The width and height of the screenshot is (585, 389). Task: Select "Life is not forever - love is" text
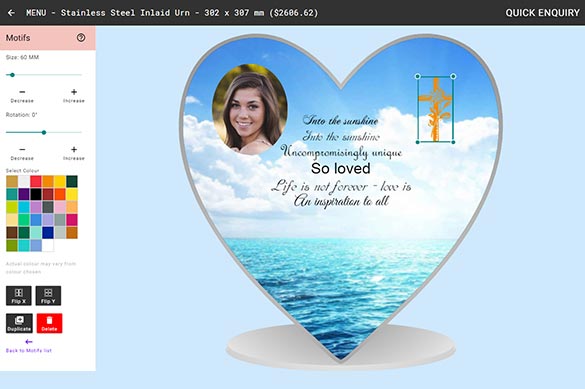341,186
